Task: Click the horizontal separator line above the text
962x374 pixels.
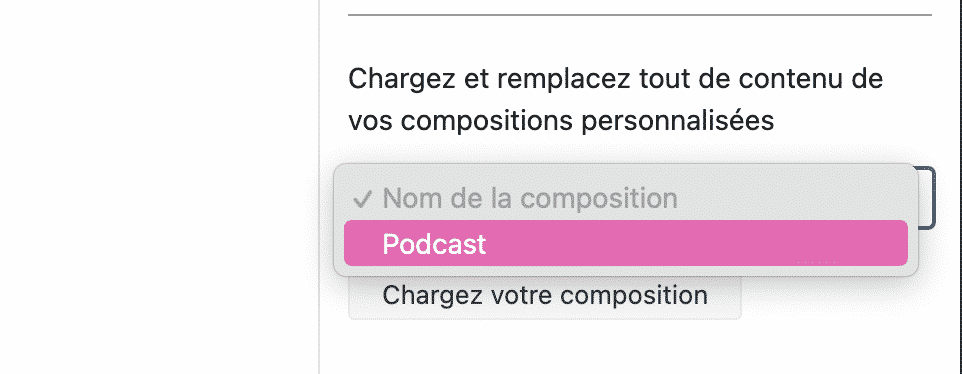Action: [x=639, y=14]
